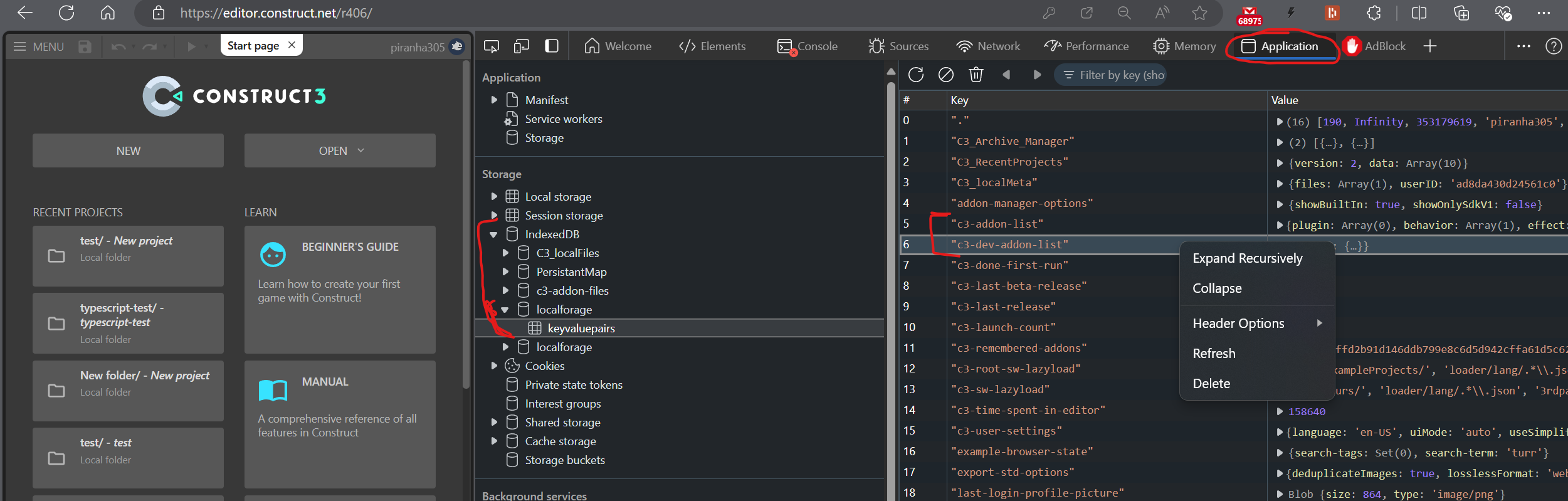
Task: Click the browser back arrow
Action: click(25, 13)
